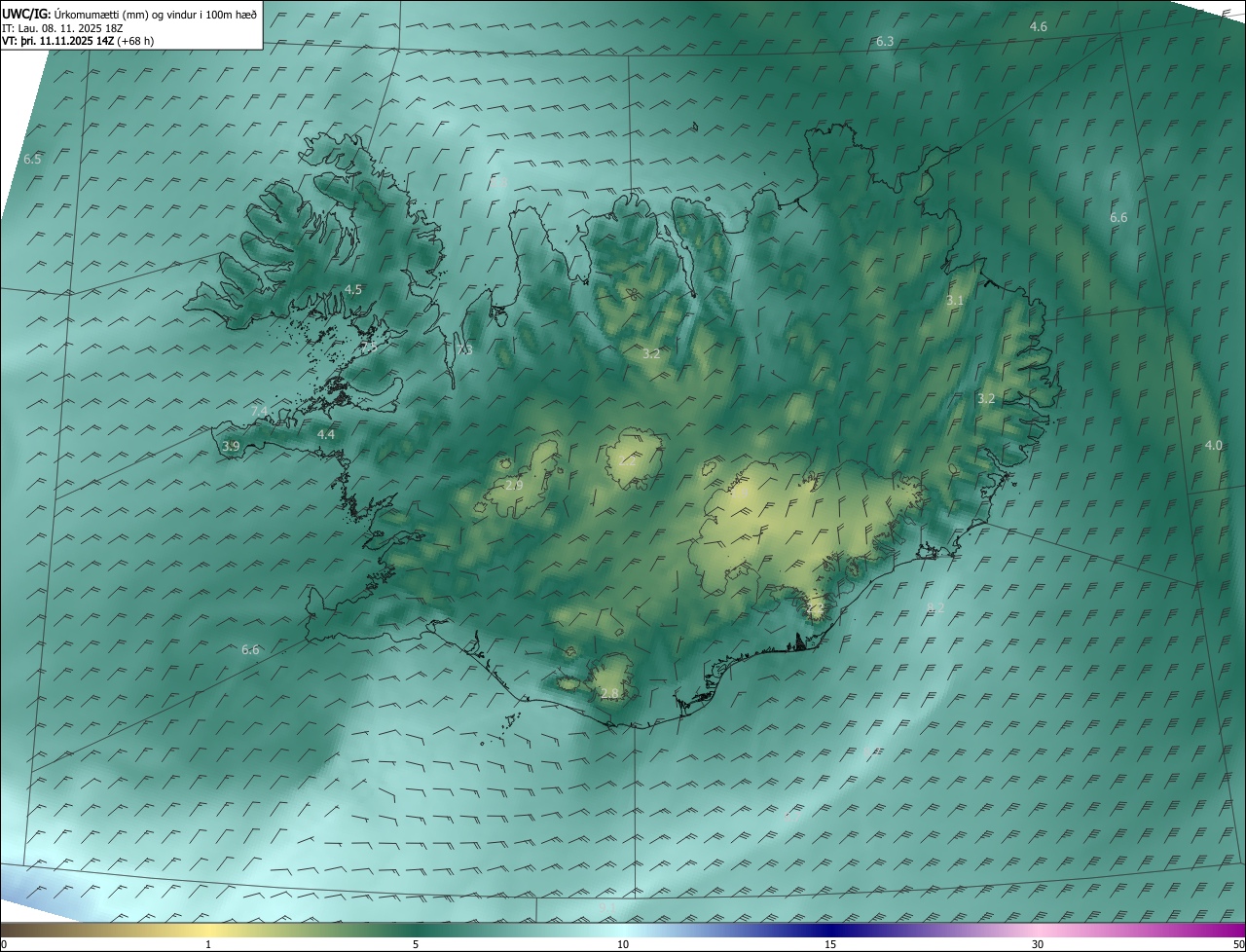Click the 4.4 value on the map
Image resolution: width=1246 pixels, height=952 pixels.
(326, 435)
